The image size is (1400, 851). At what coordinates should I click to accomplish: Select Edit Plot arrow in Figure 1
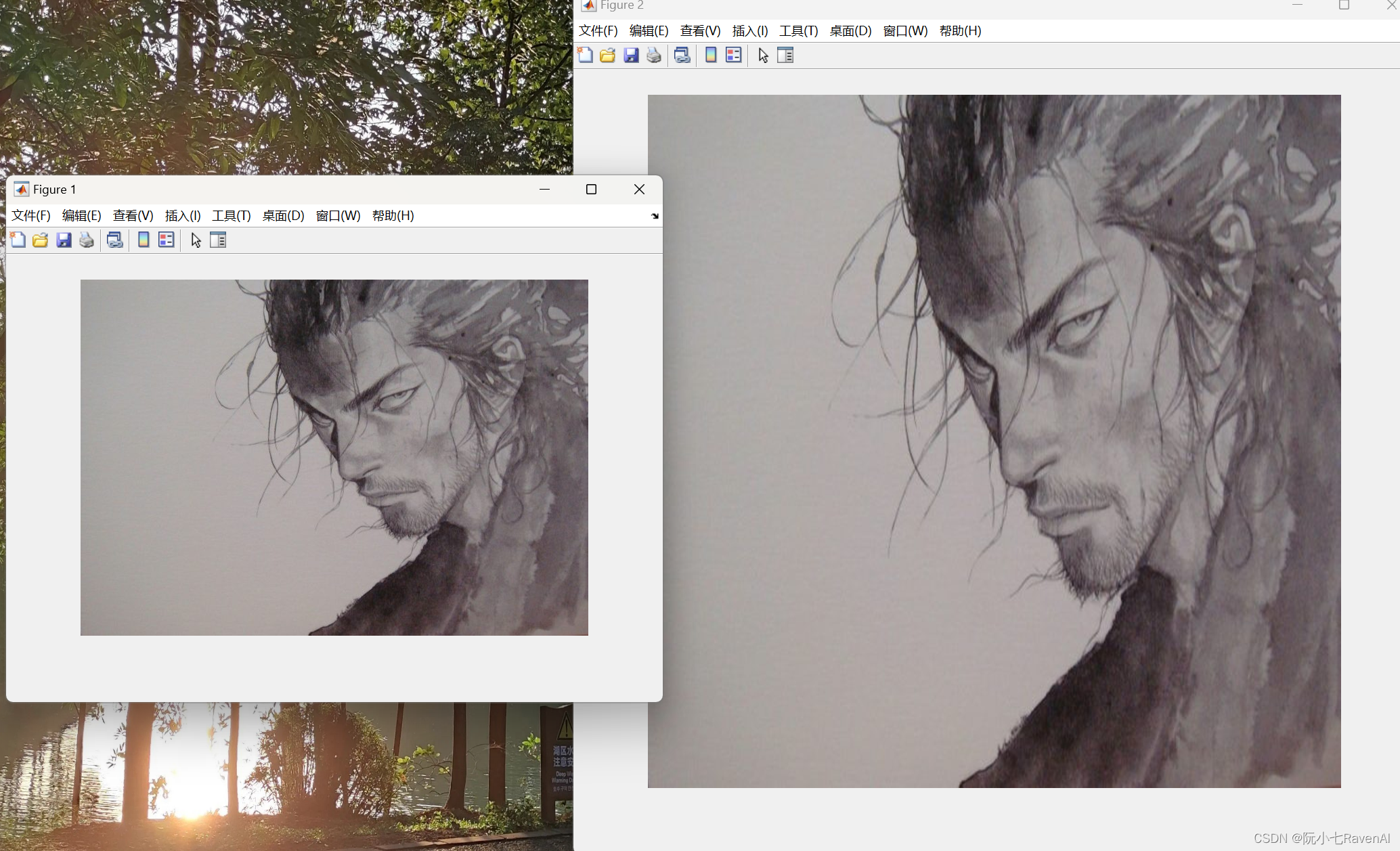tap(196, 240)
